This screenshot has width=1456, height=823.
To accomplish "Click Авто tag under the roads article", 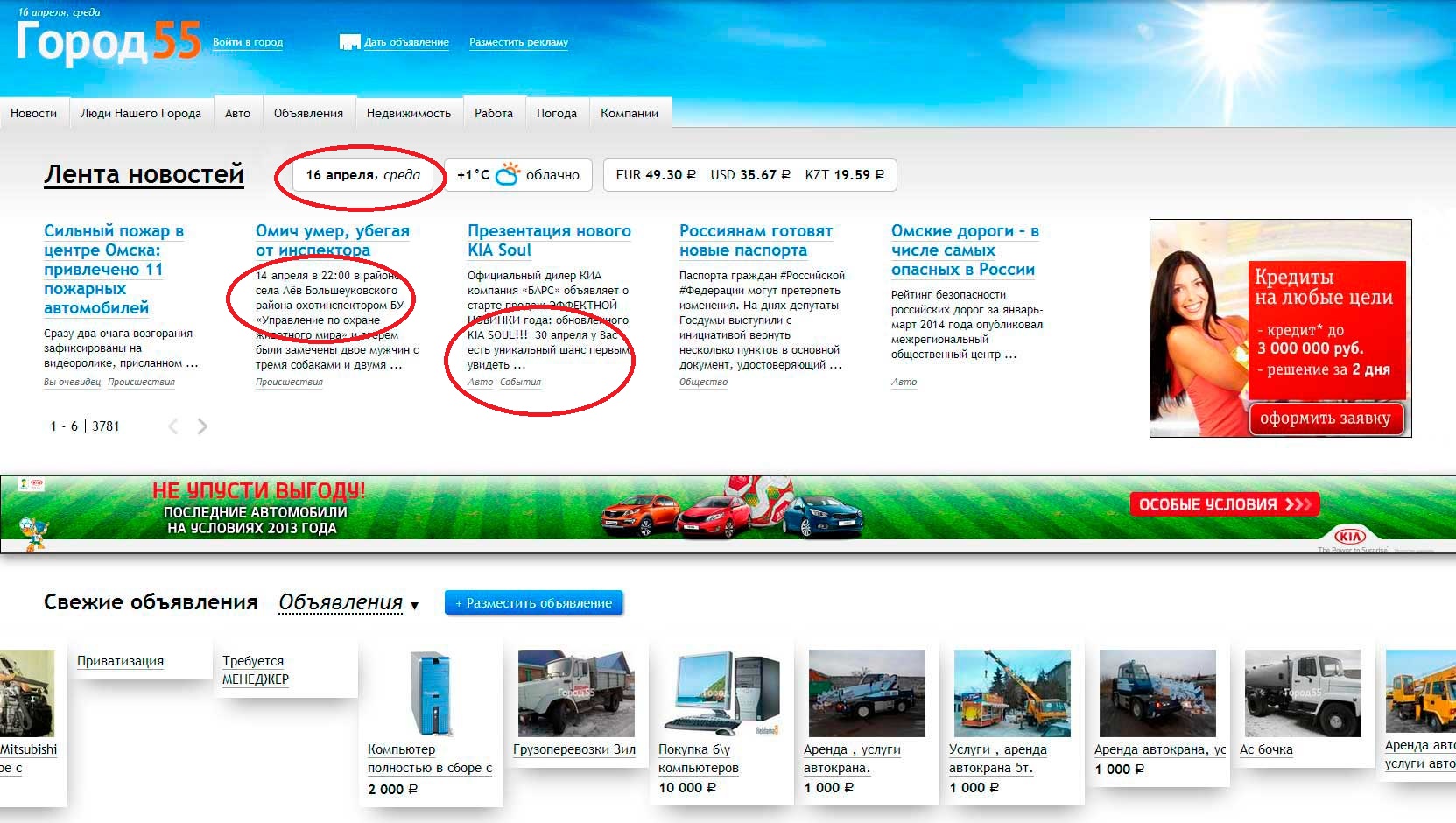I will 904,382.
